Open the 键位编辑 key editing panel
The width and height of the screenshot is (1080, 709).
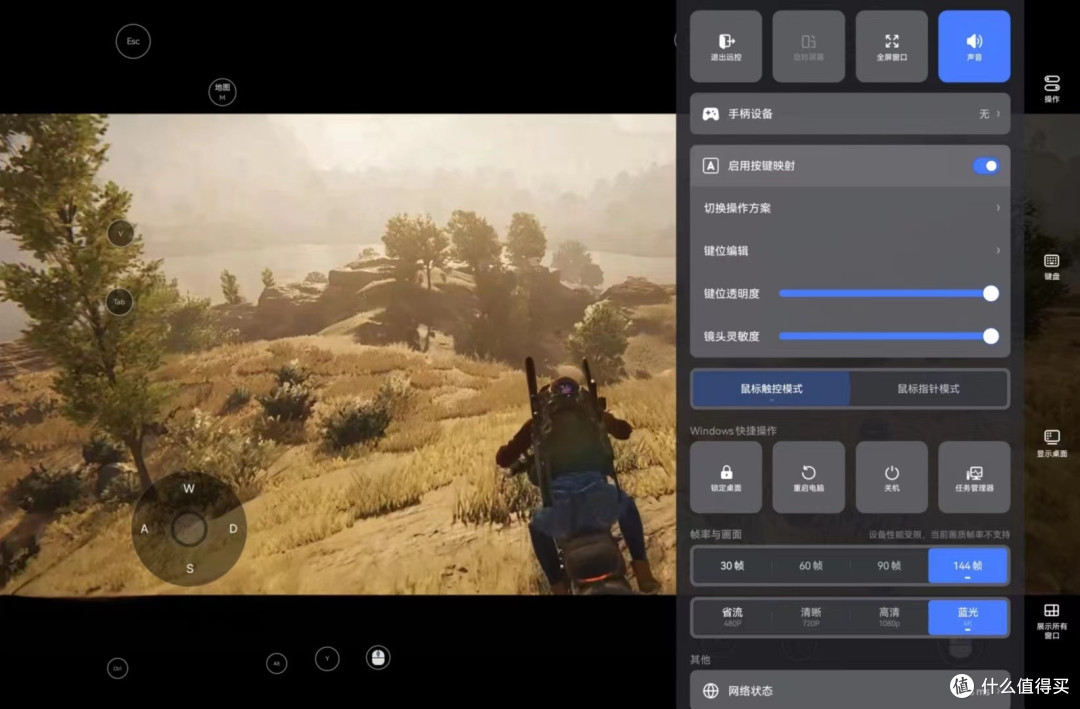[x=850, y=250]
